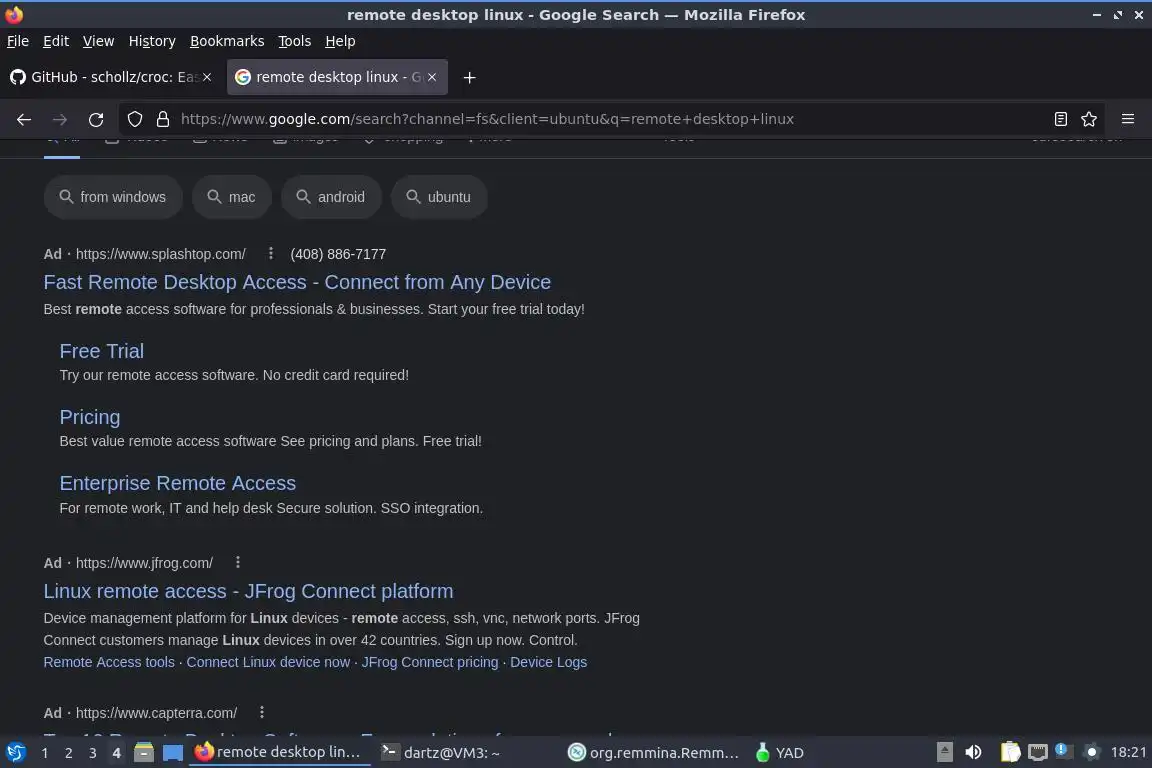Bookmark this page with the star

click(1089, 119)
